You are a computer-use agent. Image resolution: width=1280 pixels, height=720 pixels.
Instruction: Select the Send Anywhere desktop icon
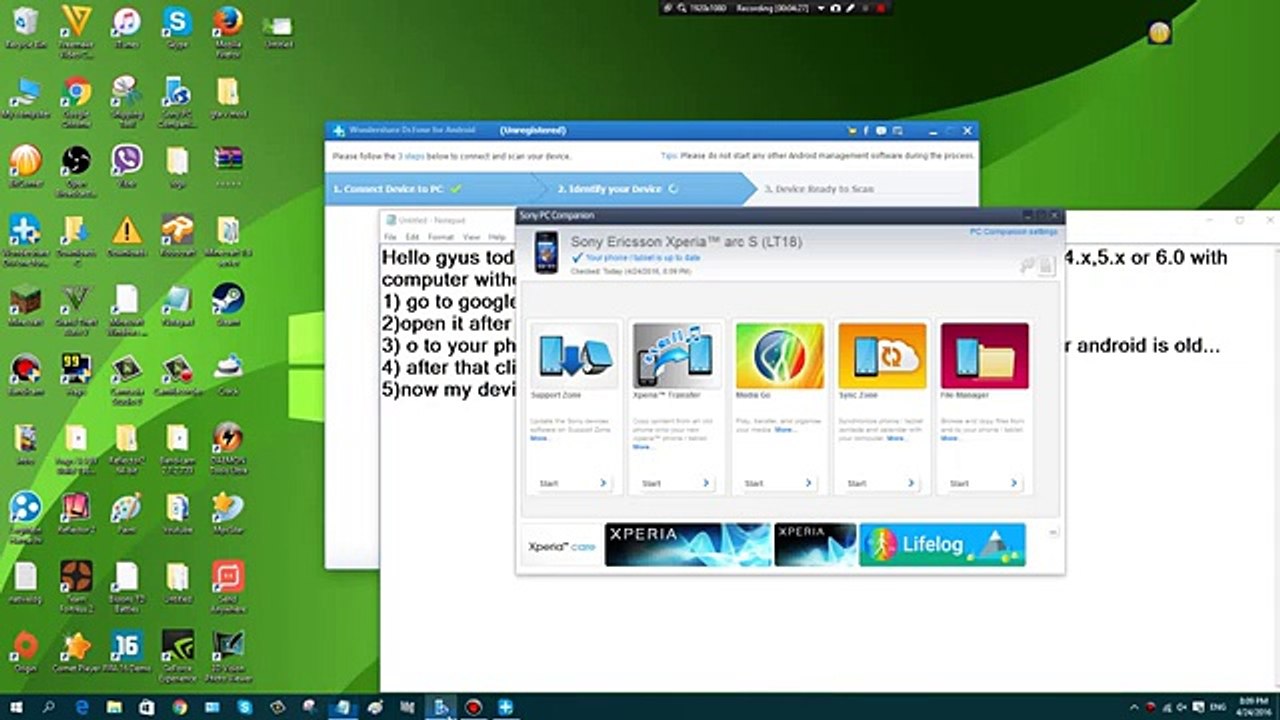228,585
